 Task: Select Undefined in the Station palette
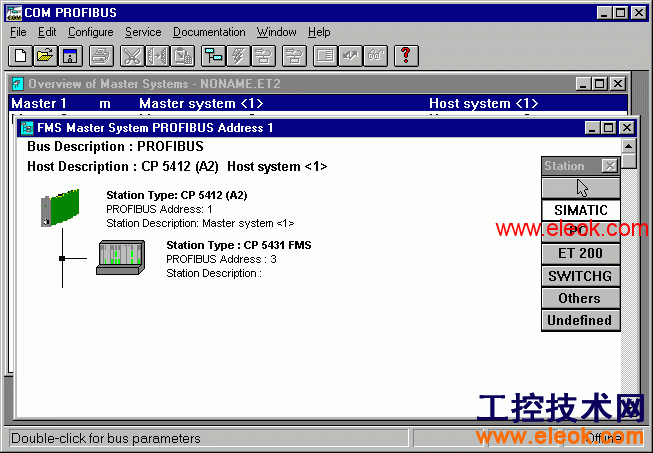click(581, 320)
